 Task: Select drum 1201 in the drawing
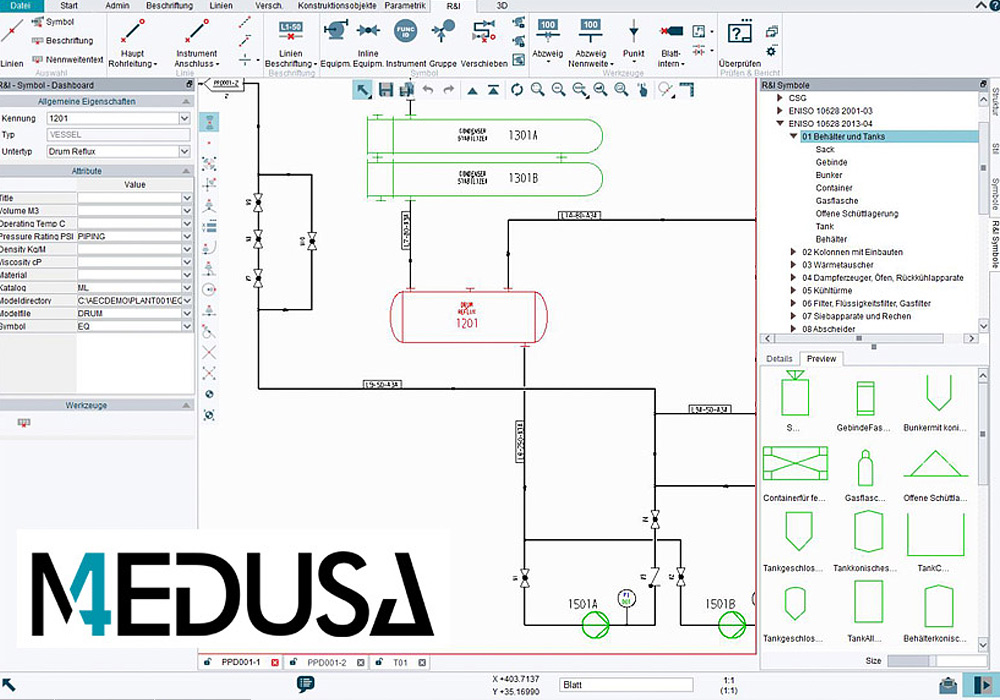click(x=468, y=317)
